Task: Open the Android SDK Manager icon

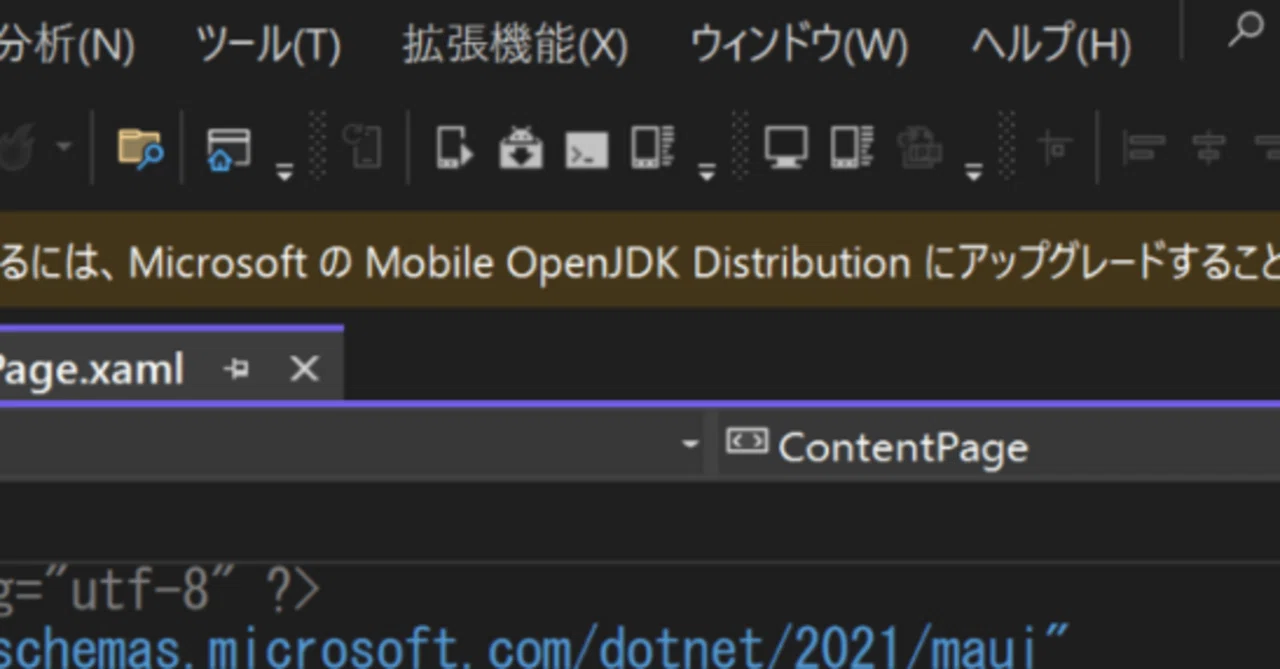Action: tap(521, 148)
